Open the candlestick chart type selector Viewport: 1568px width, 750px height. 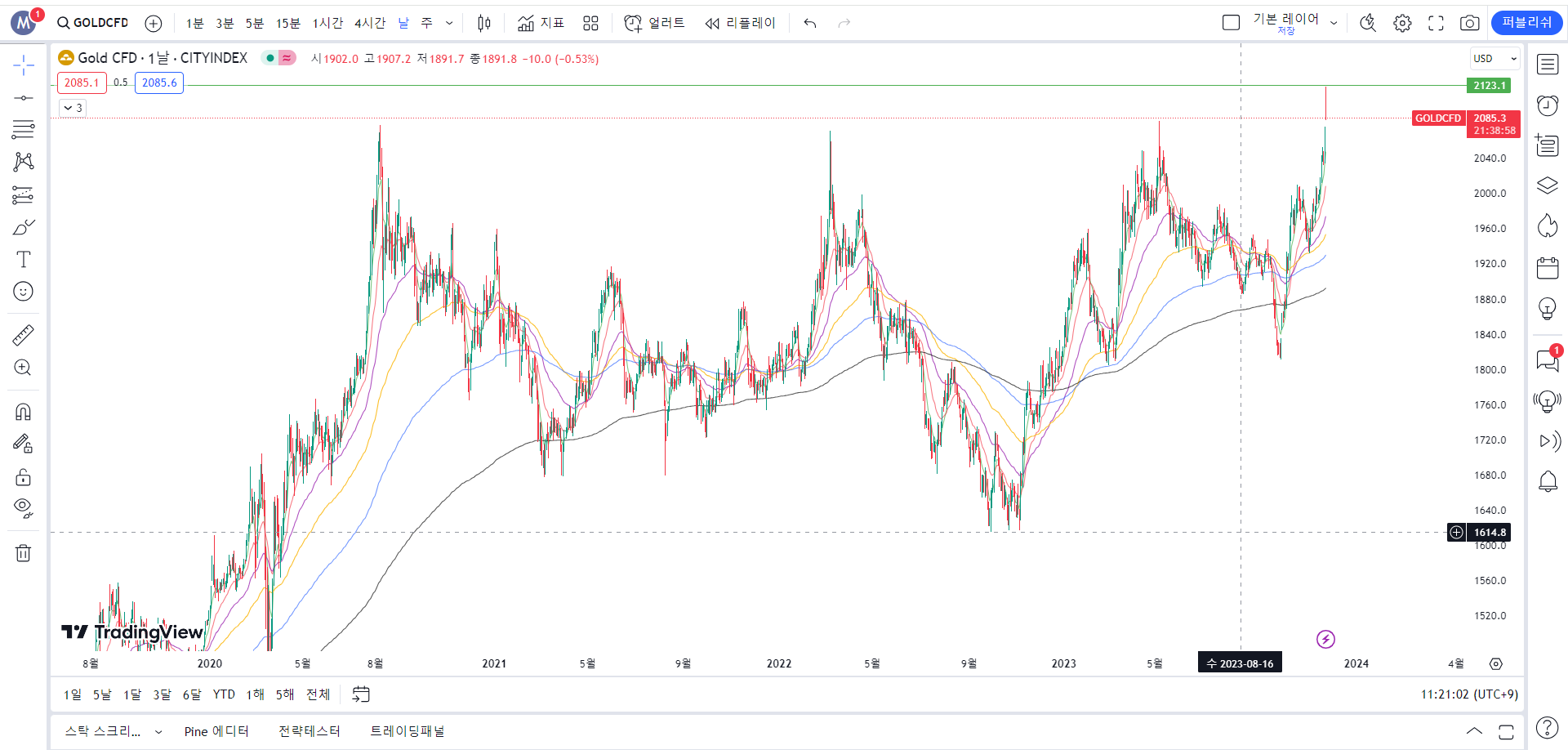484,23
